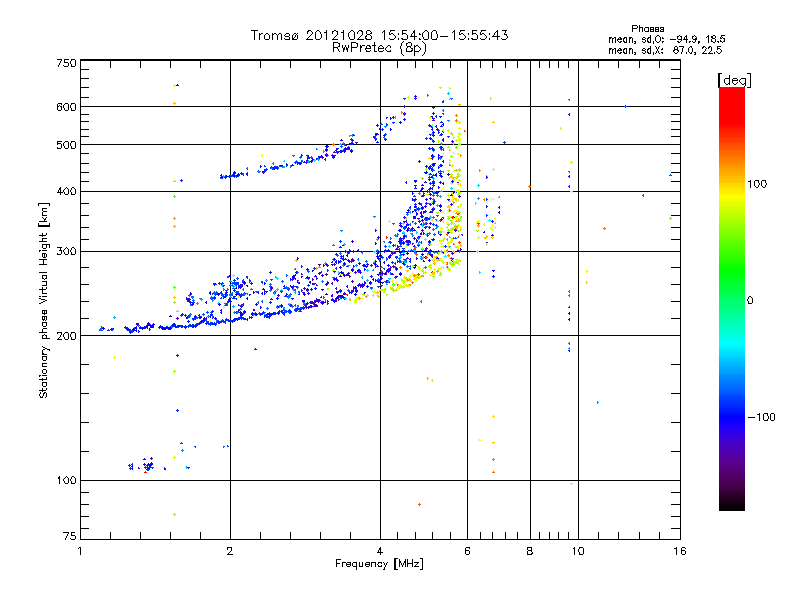Click the phase colorbar scale
The width and height of the screenshot is (800, 600).
[732, 298]
